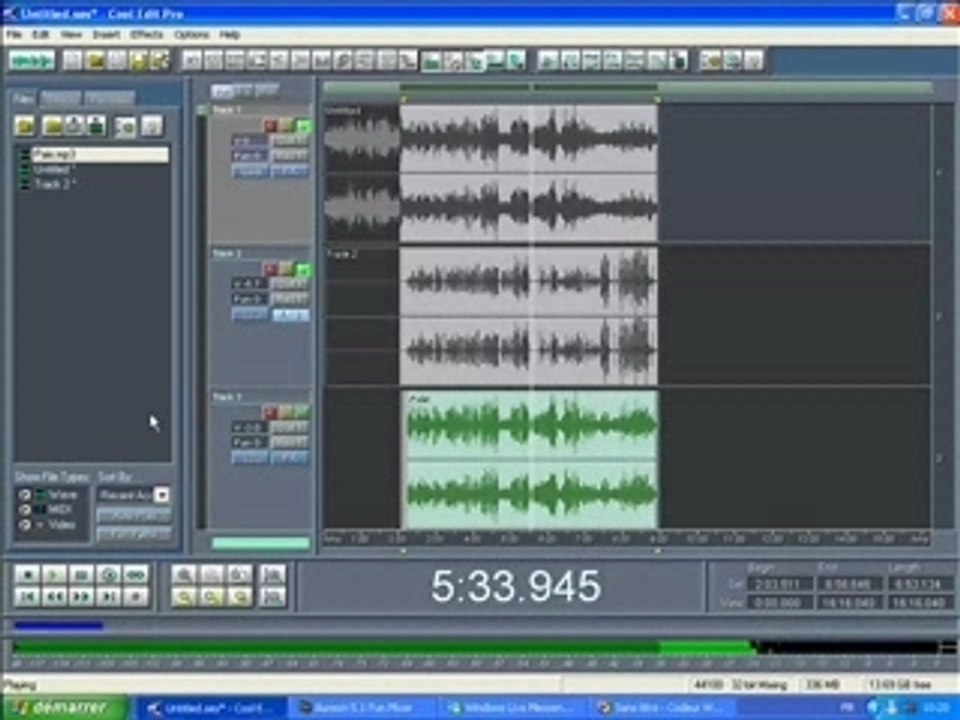Select the Bus tab above track controls
The image size is (960, 720).
(x=267, y=91)
